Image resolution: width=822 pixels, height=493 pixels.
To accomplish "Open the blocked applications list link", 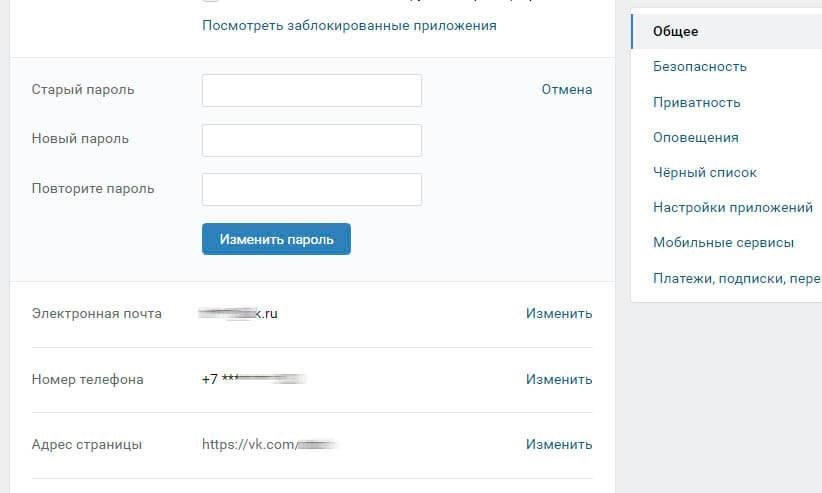I will [x=349, y=26].
